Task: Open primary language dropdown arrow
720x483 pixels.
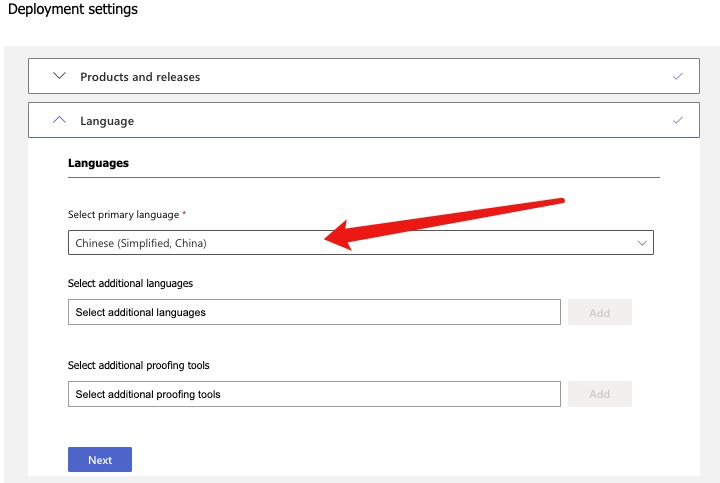Action: pyautogui.click(x=642, y=243)
